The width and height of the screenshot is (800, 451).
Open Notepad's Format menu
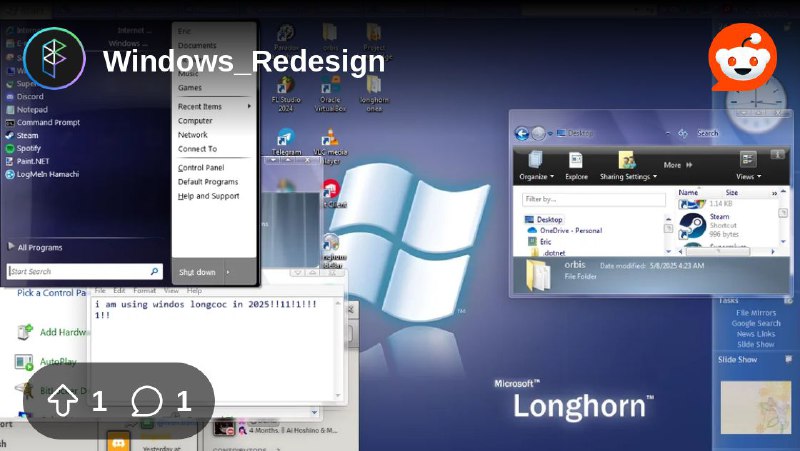coord(144,290)
